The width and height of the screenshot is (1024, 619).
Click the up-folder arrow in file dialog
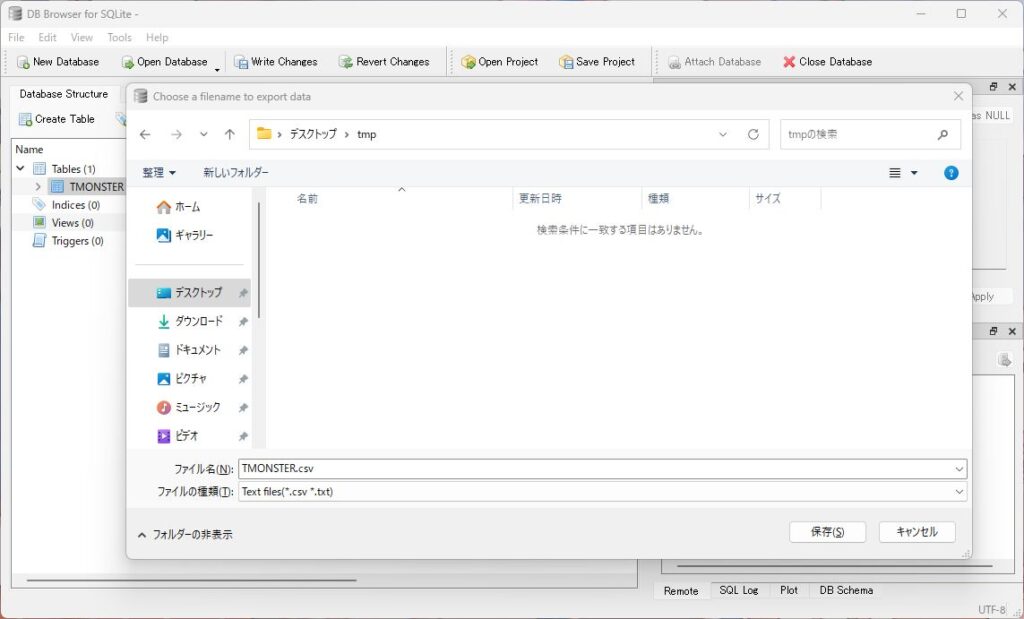[230, 134]
